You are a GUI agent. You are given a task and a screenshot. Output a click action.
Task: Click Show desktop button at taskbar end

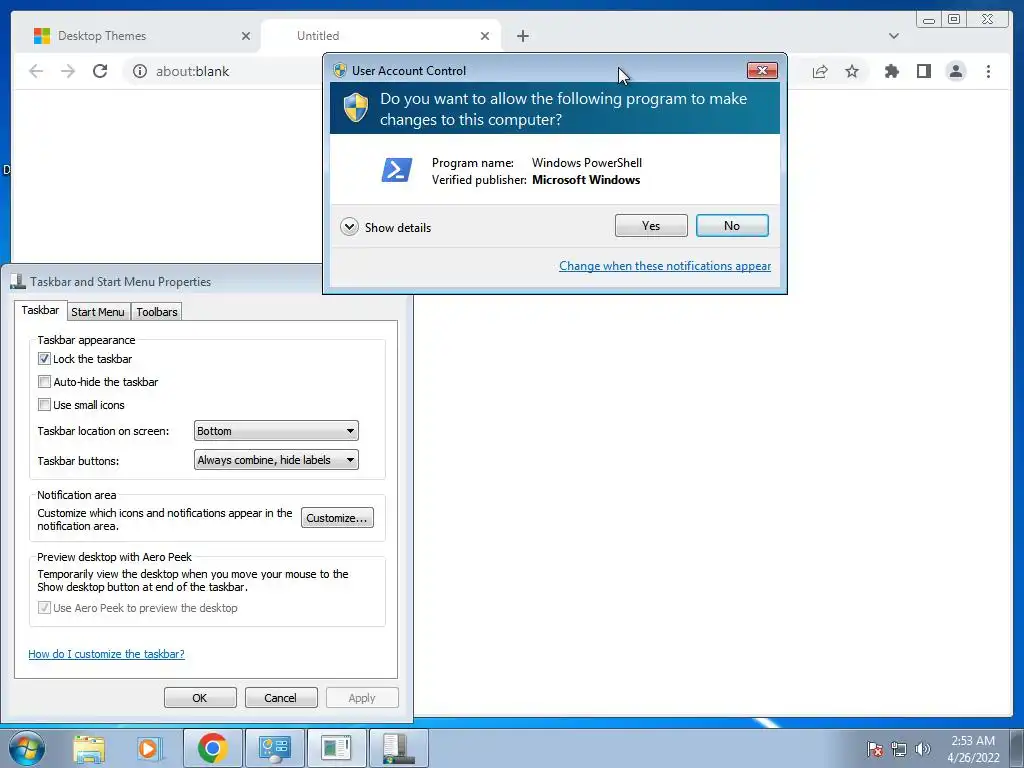click(x=1017, y=748)
